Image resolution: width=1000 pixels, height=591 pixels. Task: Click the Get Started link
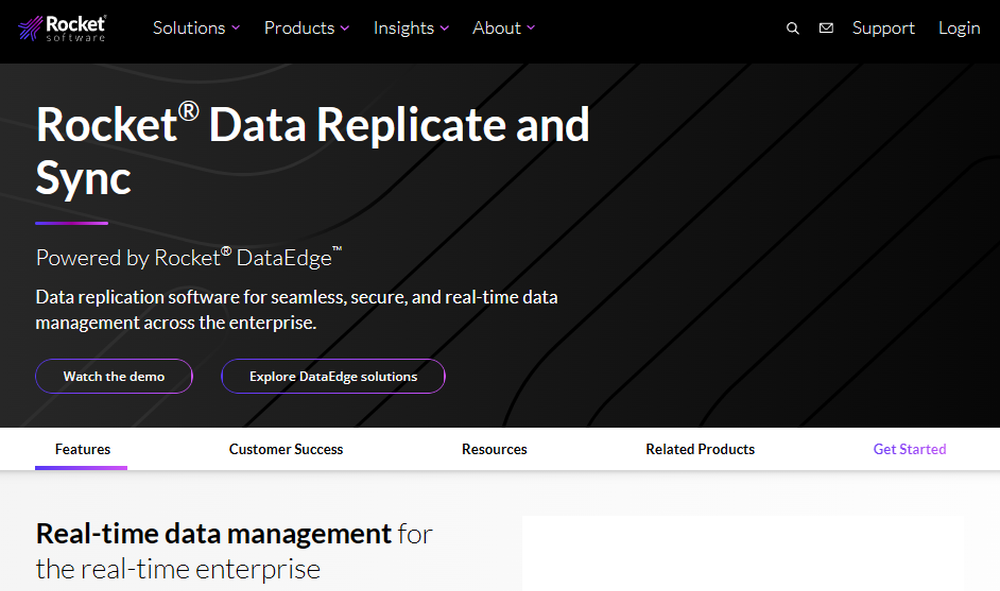pyautogui.click(x=909, y=449)
